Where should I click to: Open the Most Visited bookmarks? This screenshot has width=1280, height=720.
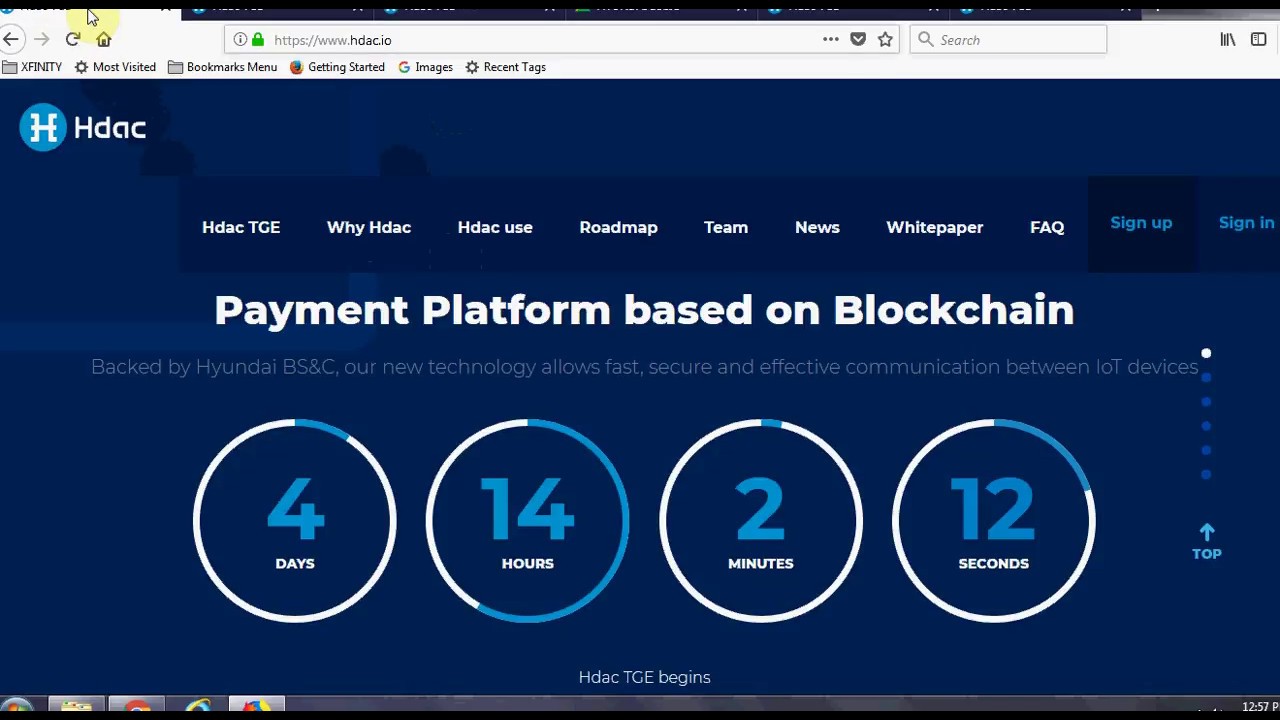pos(115,67)
